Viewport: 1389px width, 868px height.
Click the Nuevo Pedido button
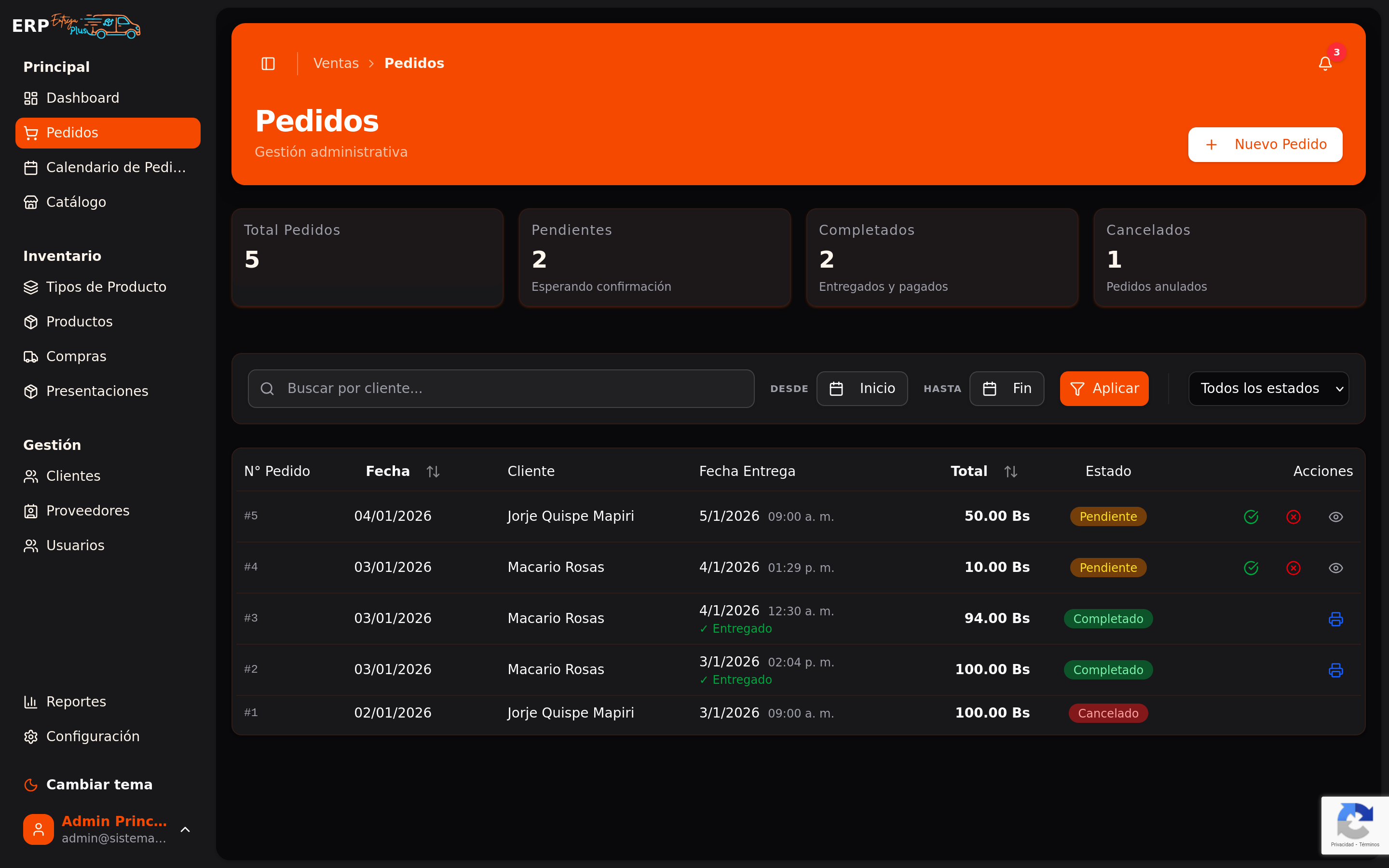click(x=1265, y=145)
